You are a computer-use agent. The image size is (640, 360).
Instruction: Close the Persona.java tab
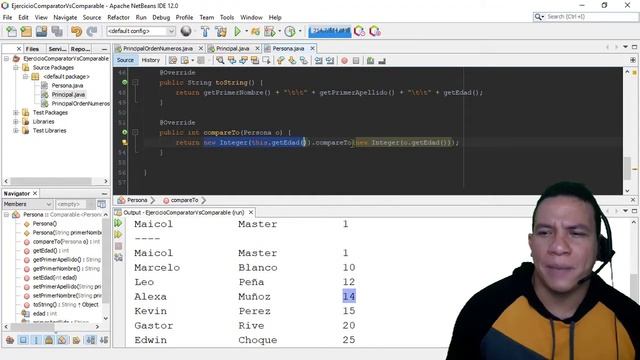pos(312,49)
